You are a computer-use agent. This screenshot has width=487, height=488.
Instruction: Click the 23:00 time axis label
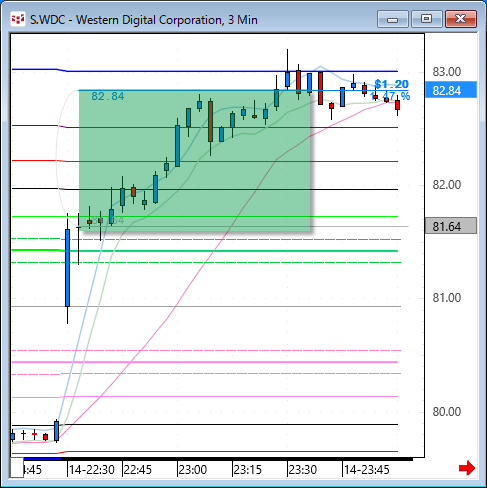pos(193,470)
